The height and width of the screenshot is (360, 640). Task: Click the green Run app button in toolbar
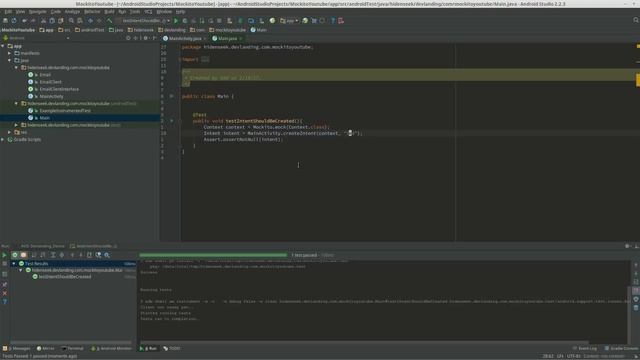176,20
